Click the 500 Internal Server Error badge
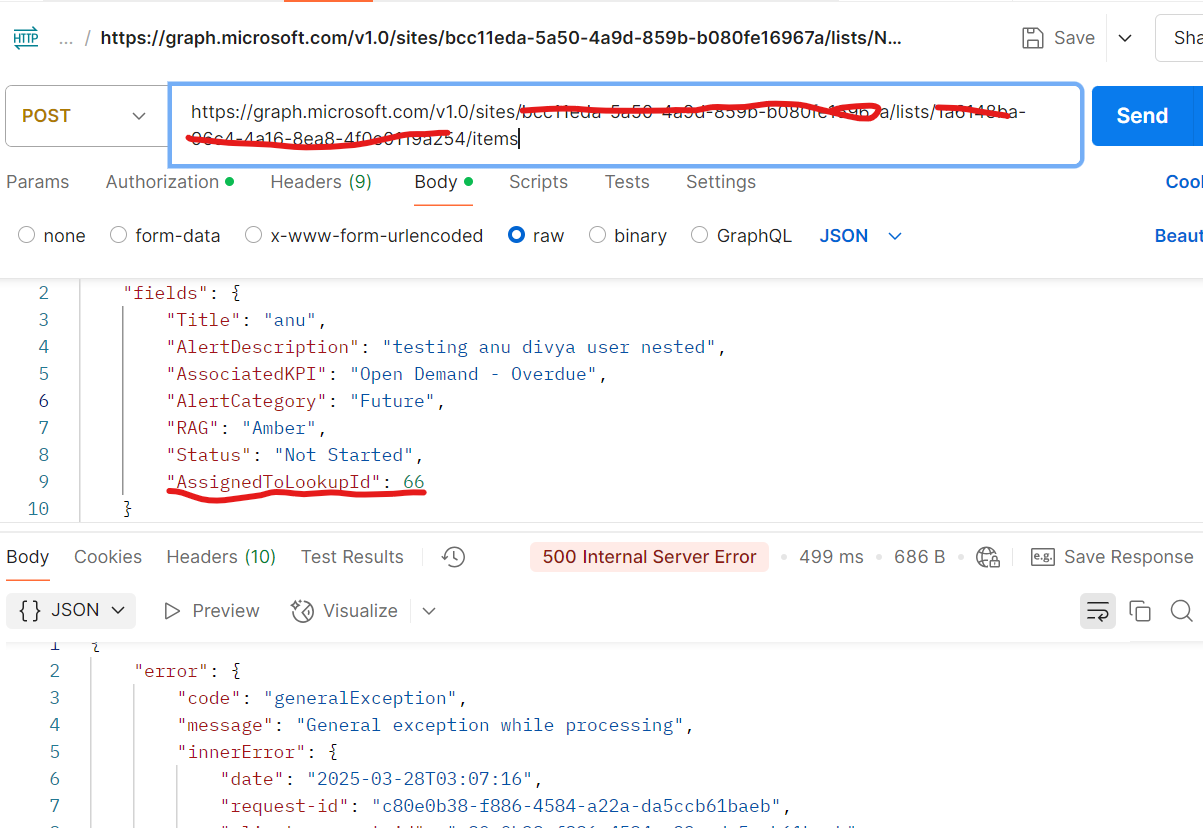This screenshot has width=1203, height=837. point(649,557)
